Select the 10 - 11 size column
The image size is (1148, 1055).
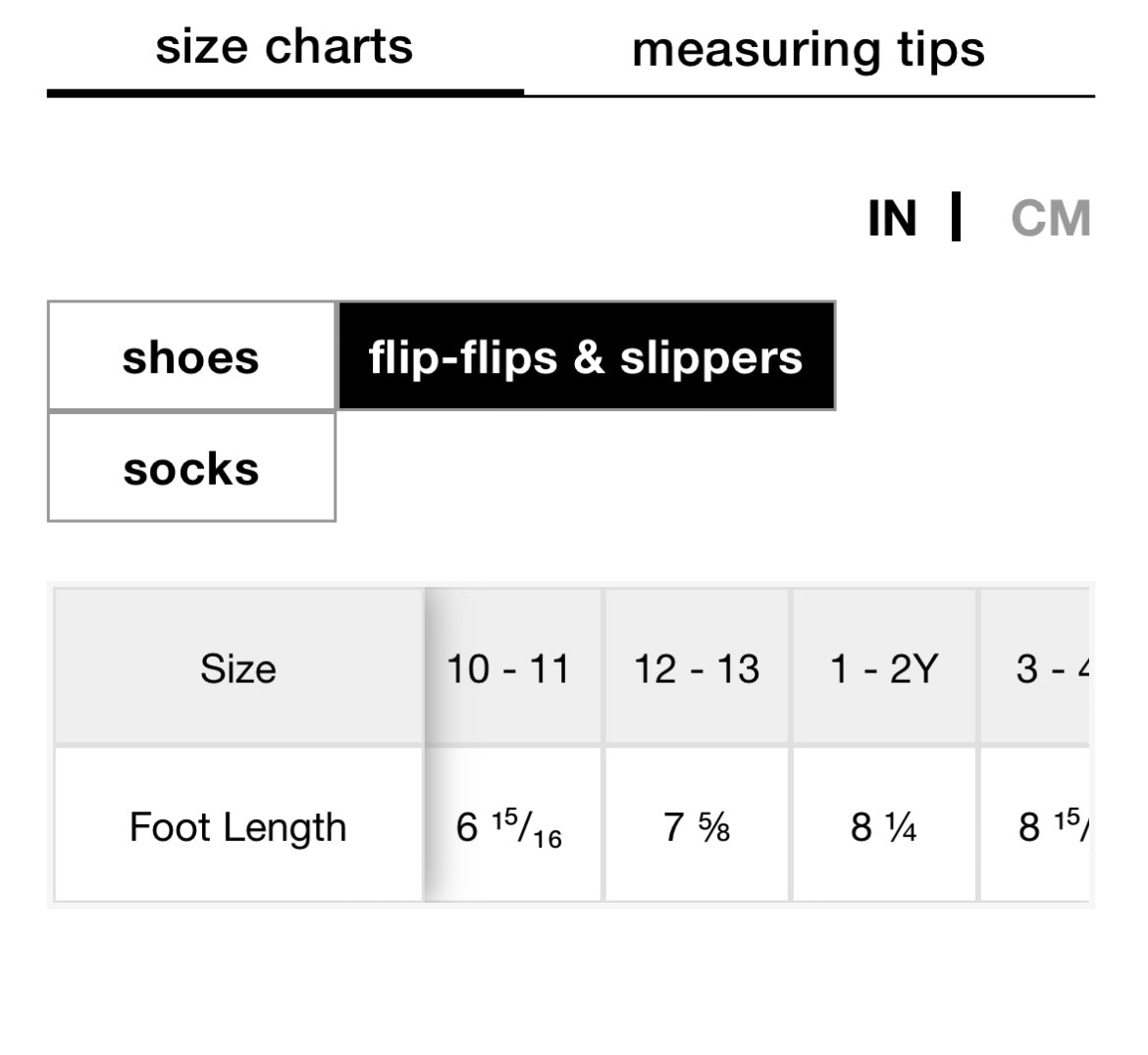click(508, 668)
